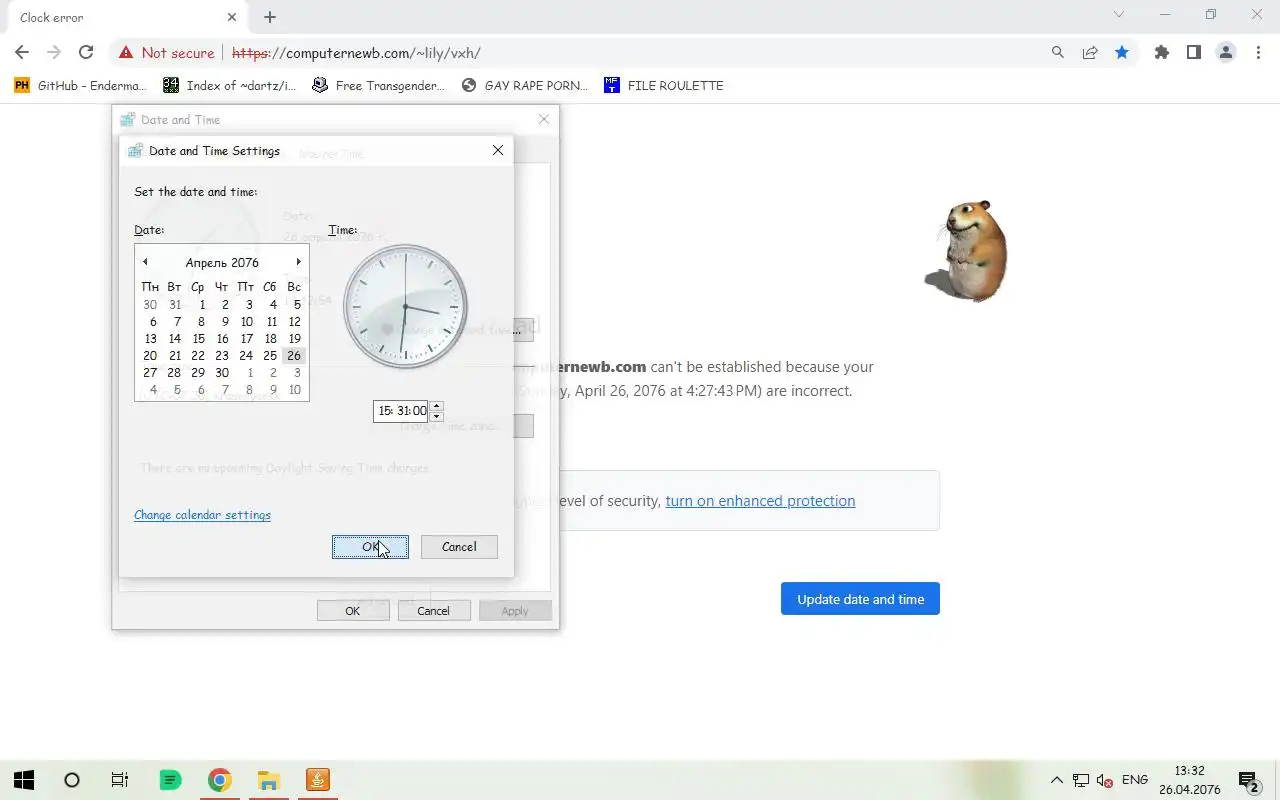Open Change calendar settings link
Screen dimensions: 1280x800
click(202, 515)
